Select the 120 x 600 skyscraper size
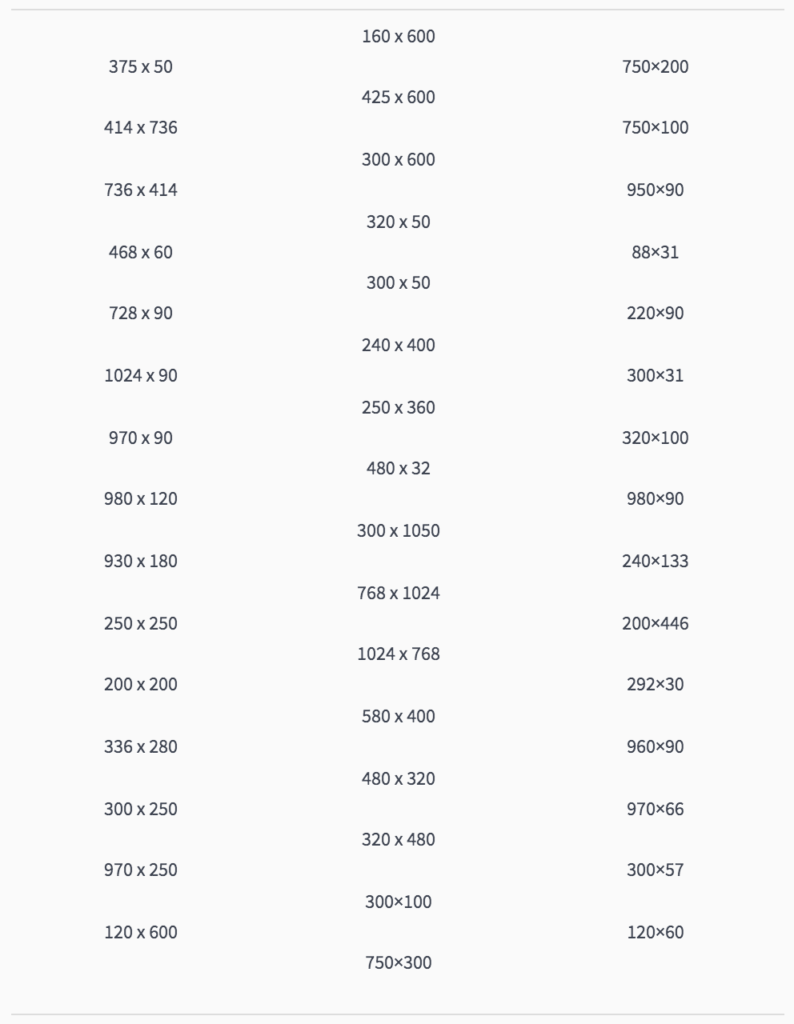The height and width of the screenshot is (1024, 794). [x=140, y=932]
